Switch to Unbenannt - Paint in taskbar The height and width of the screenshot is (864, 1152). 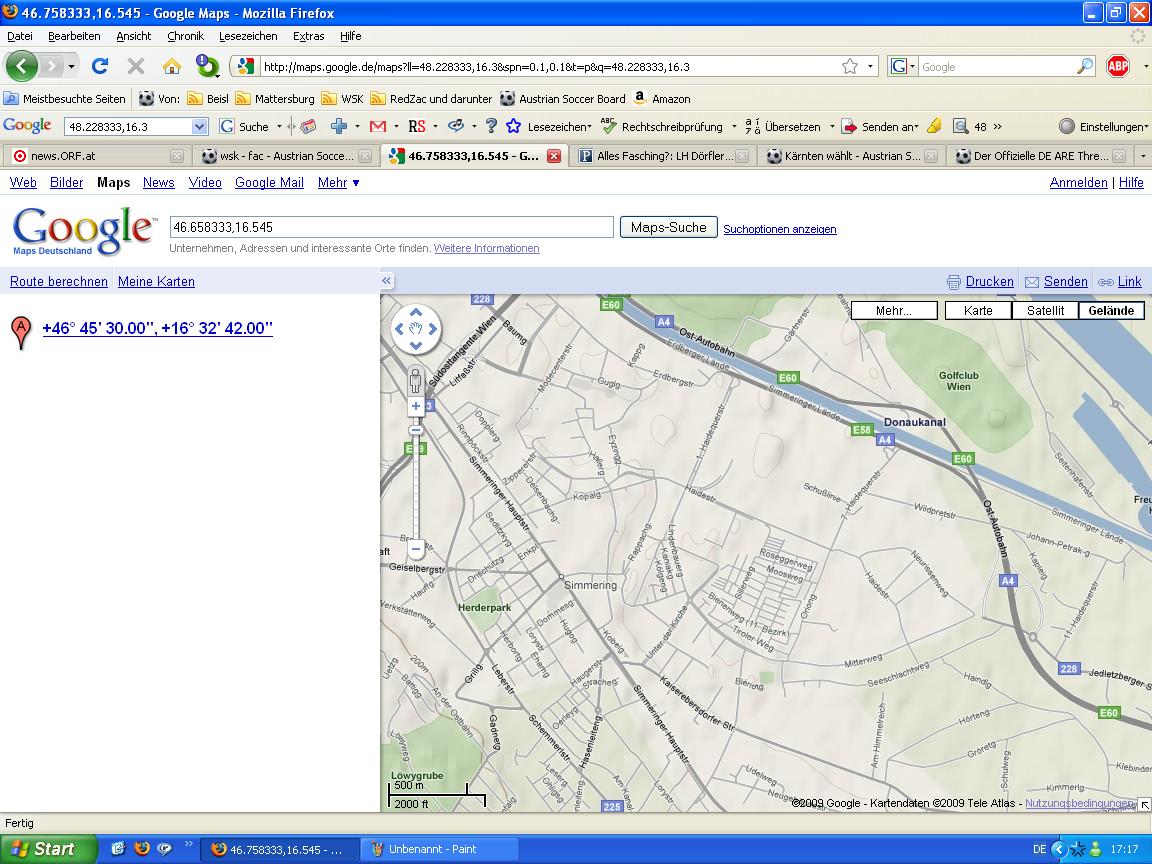tap(439, 849)
